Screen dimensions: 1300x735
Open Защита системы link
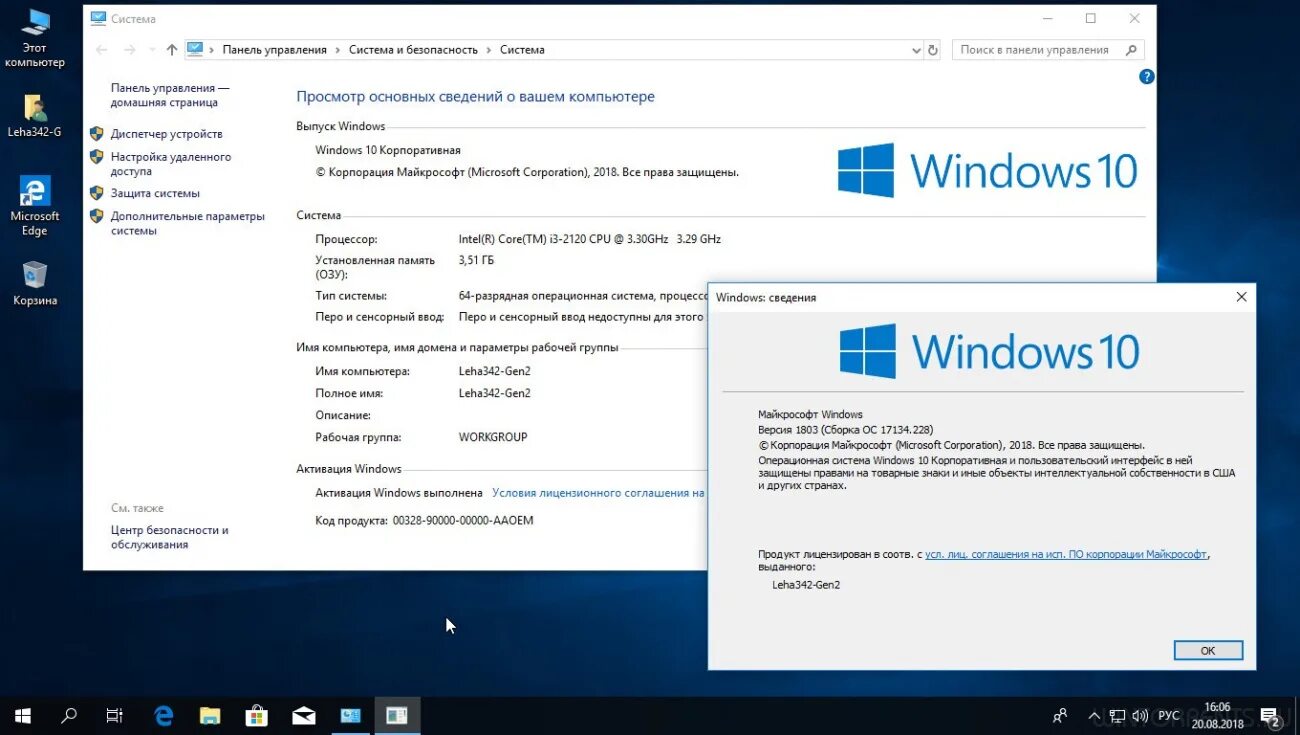155,193
